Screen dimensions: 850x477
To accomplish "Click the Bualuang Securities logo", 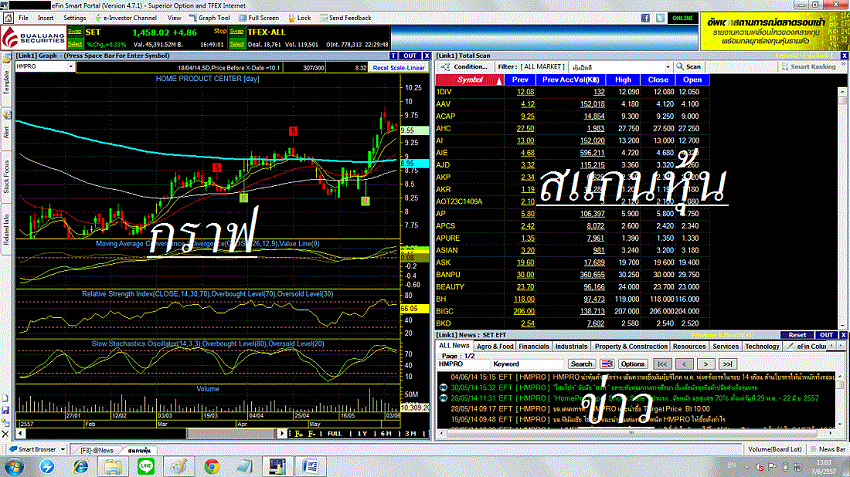I will [x=34, y=38].
